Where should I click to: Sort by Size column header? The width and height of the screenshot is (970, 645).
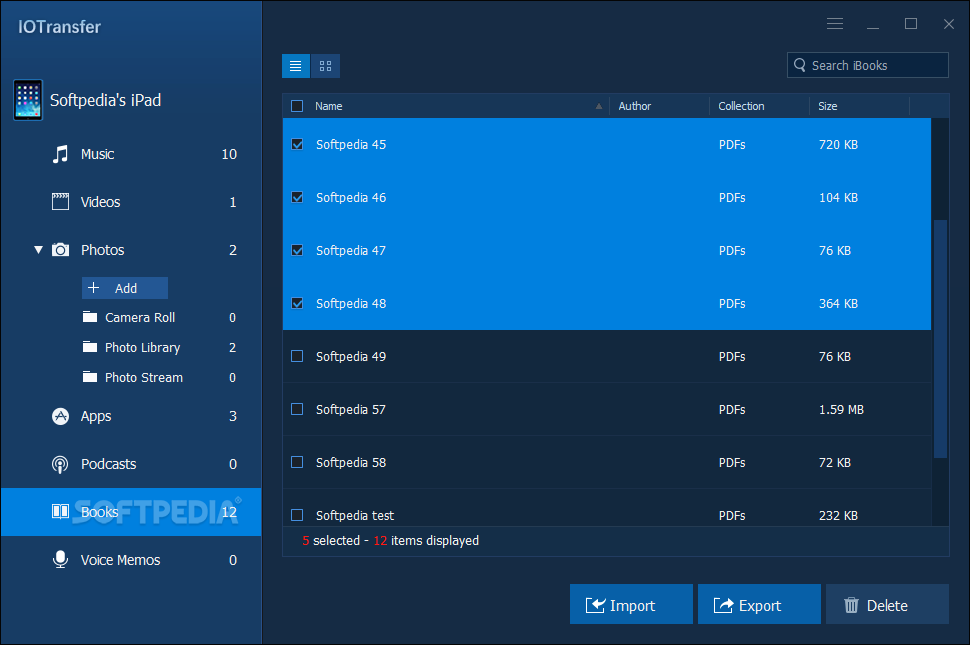pyautogui.click(x=859, y=106)
